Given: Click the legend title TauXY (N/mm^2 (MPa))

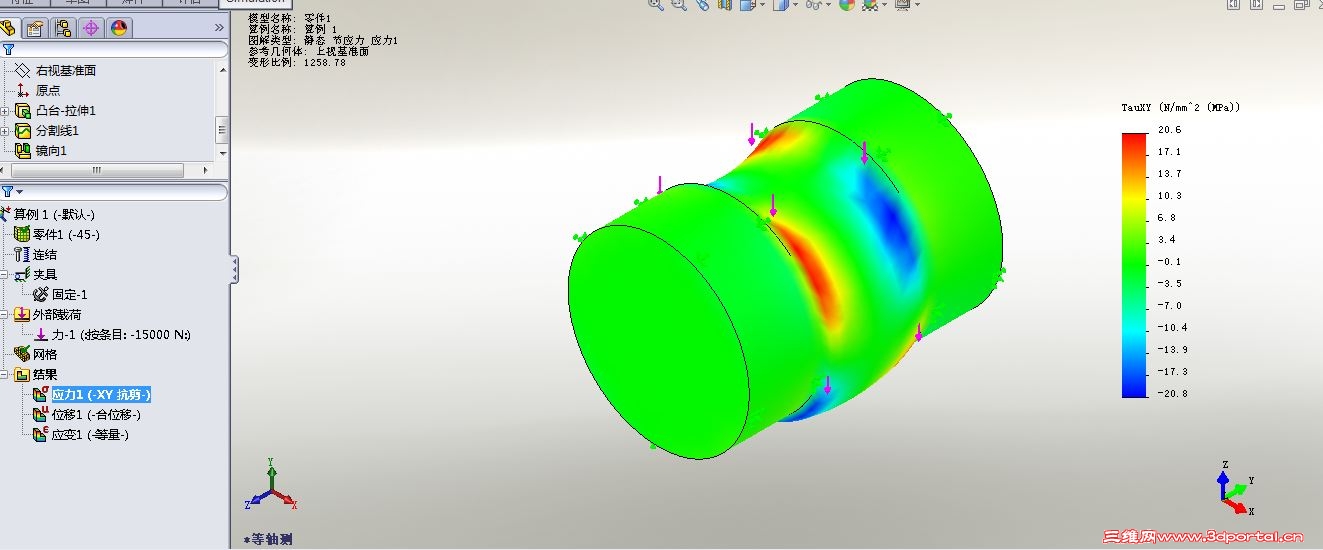Looking at the screenshot, I should 1179,107.
